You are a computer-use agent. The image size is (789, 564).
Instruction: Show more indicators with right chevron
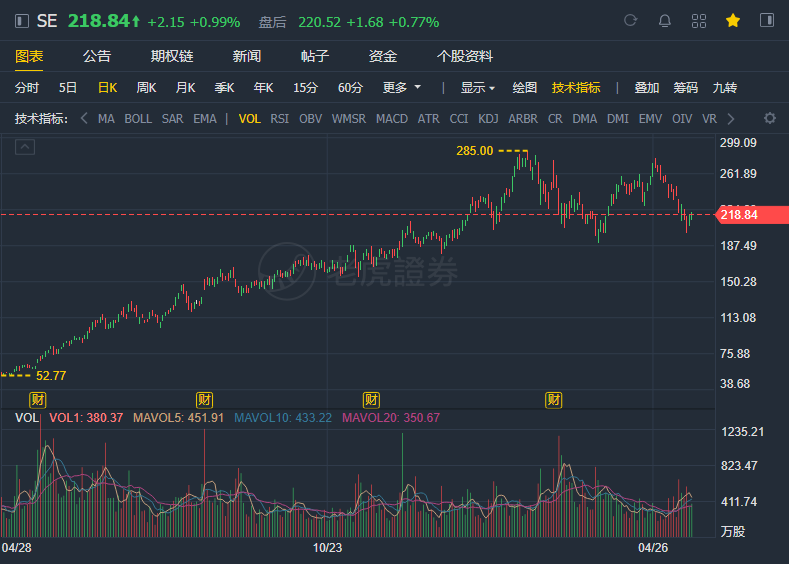731,119
